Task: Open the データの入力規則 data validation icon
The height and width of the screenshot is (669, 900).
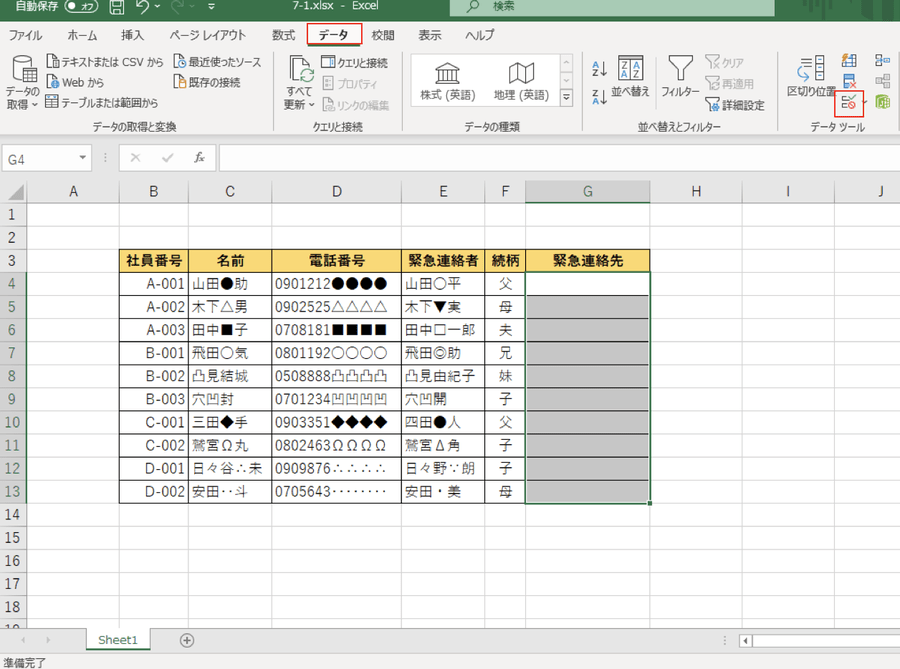Action: point(849,101)
